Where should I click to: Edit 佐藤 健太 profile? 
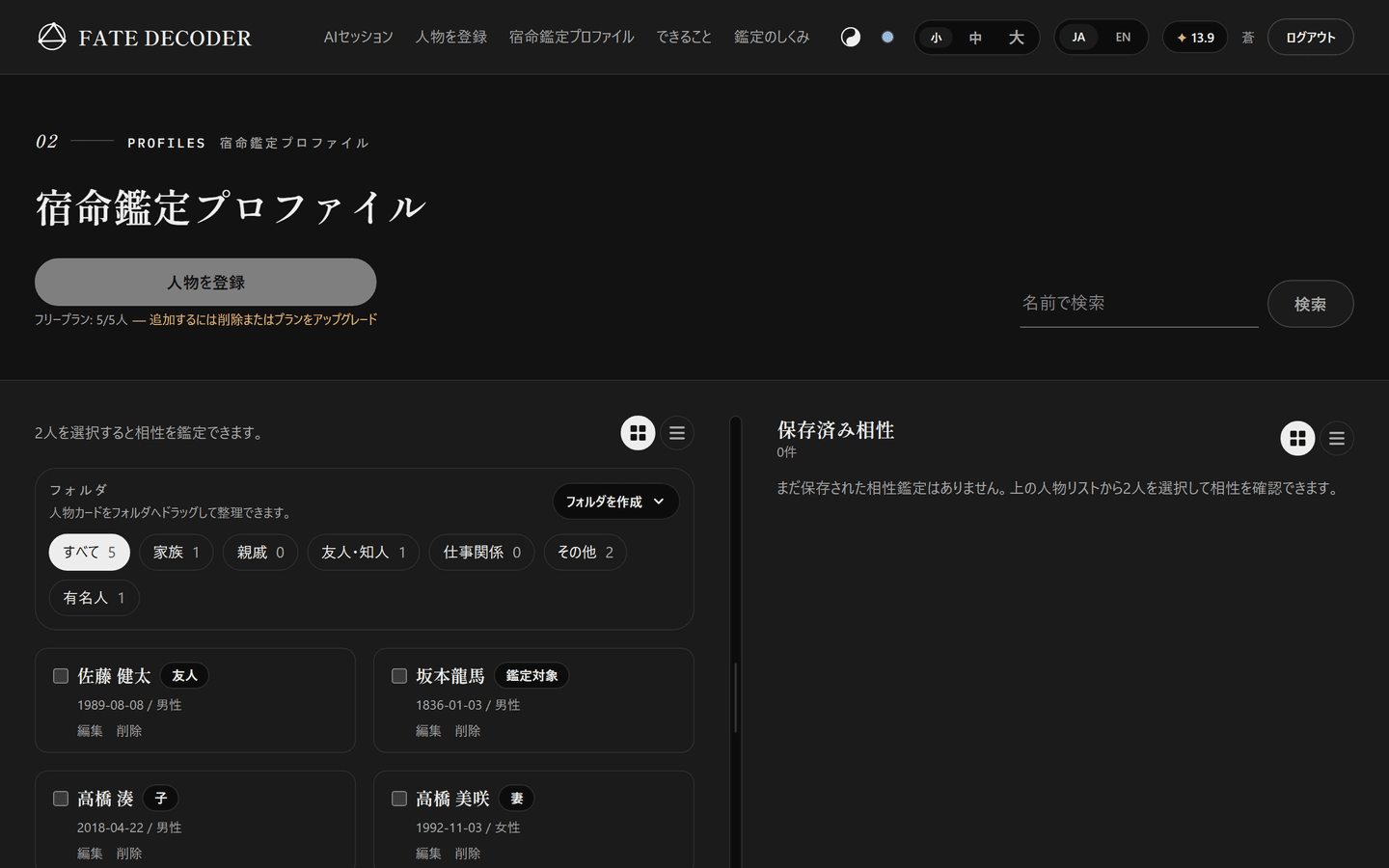point(90,731)
